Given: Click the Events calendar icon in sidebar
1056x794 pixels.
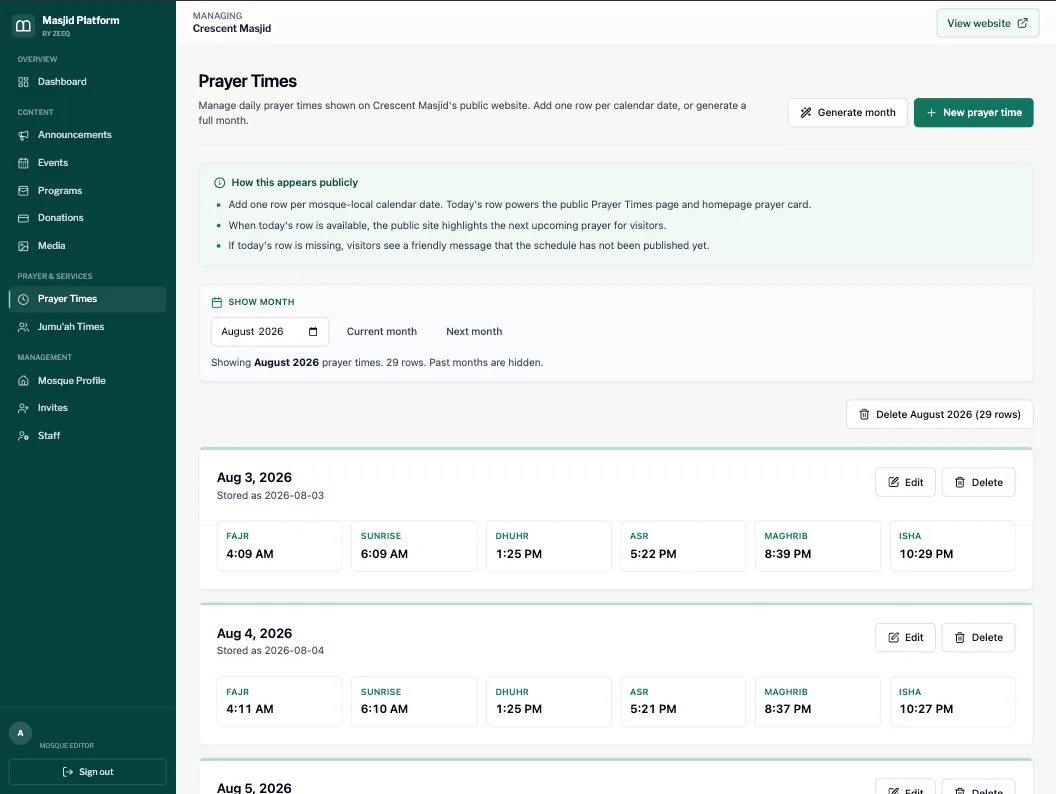Looking at the screenshot, I should pos(24,163).
